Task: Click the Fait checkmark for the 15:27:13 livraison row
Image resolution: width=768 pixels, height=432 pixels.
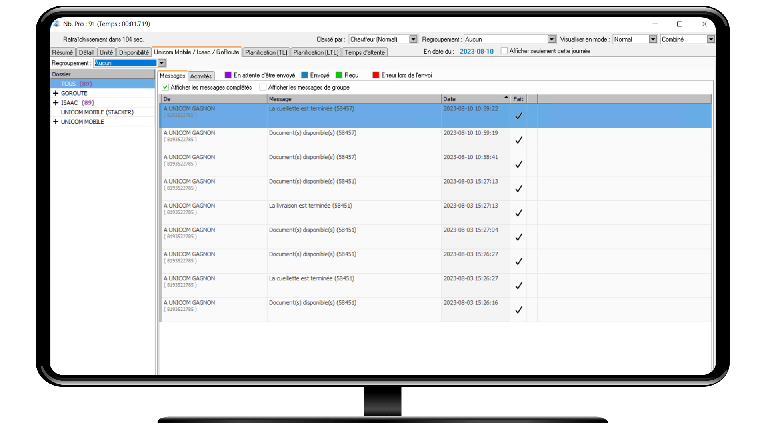Action: pos(519,213)
